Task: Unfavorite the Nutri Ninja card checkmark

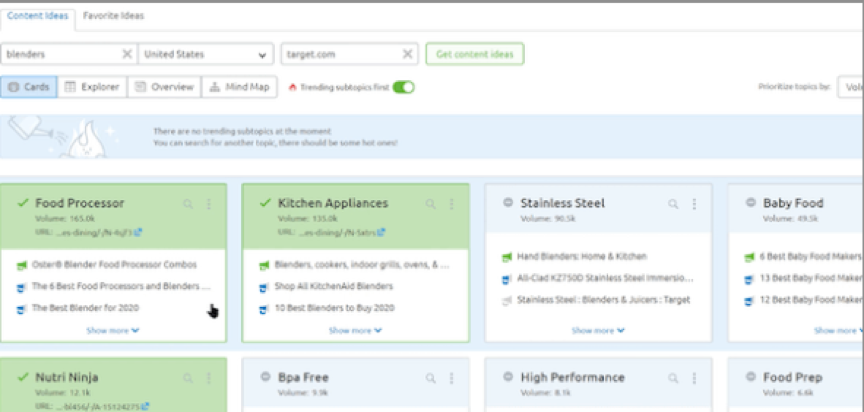Action: 23,377
